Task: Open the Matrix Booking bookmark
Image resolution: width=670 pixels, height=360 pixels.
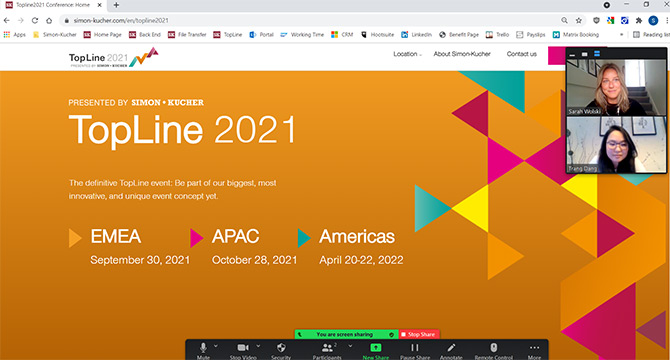Action: [x=576, y=35]
